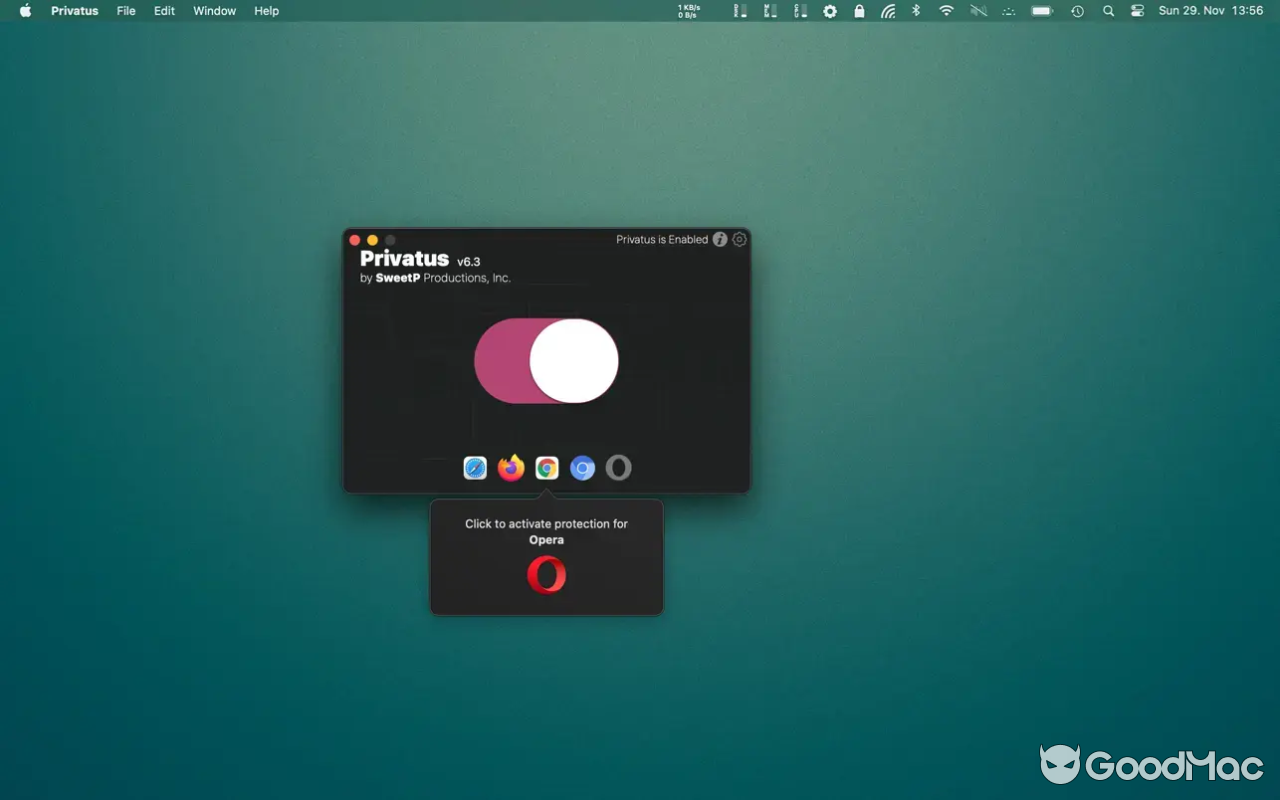Image resolution: width=1280 pixels, height=800 pixels.
Task: Open the Privatus application menu
Action: pos(74,11)
